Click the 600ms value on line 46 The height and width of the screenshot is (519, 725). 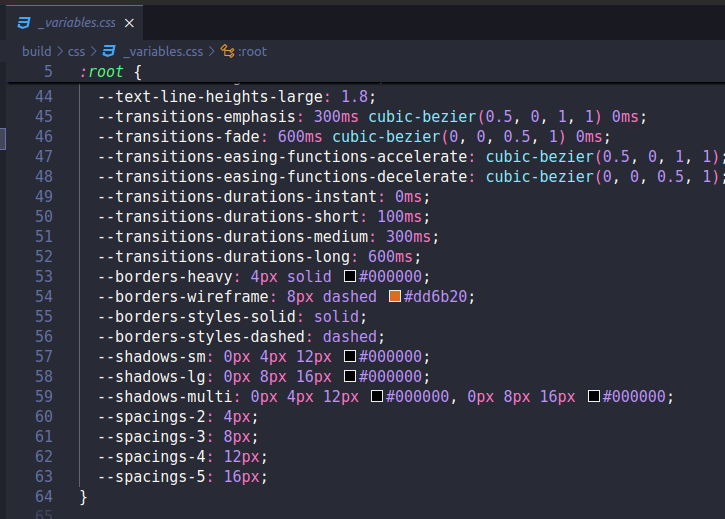300,137
